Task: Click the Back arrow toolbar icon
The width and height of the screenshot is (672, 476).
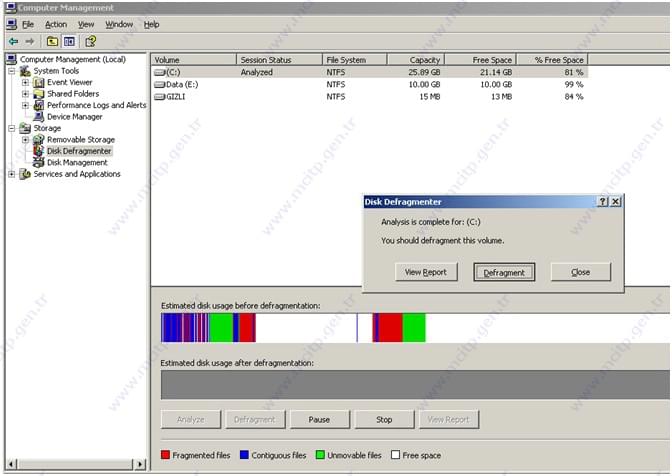Action: [x=13, y=42]
